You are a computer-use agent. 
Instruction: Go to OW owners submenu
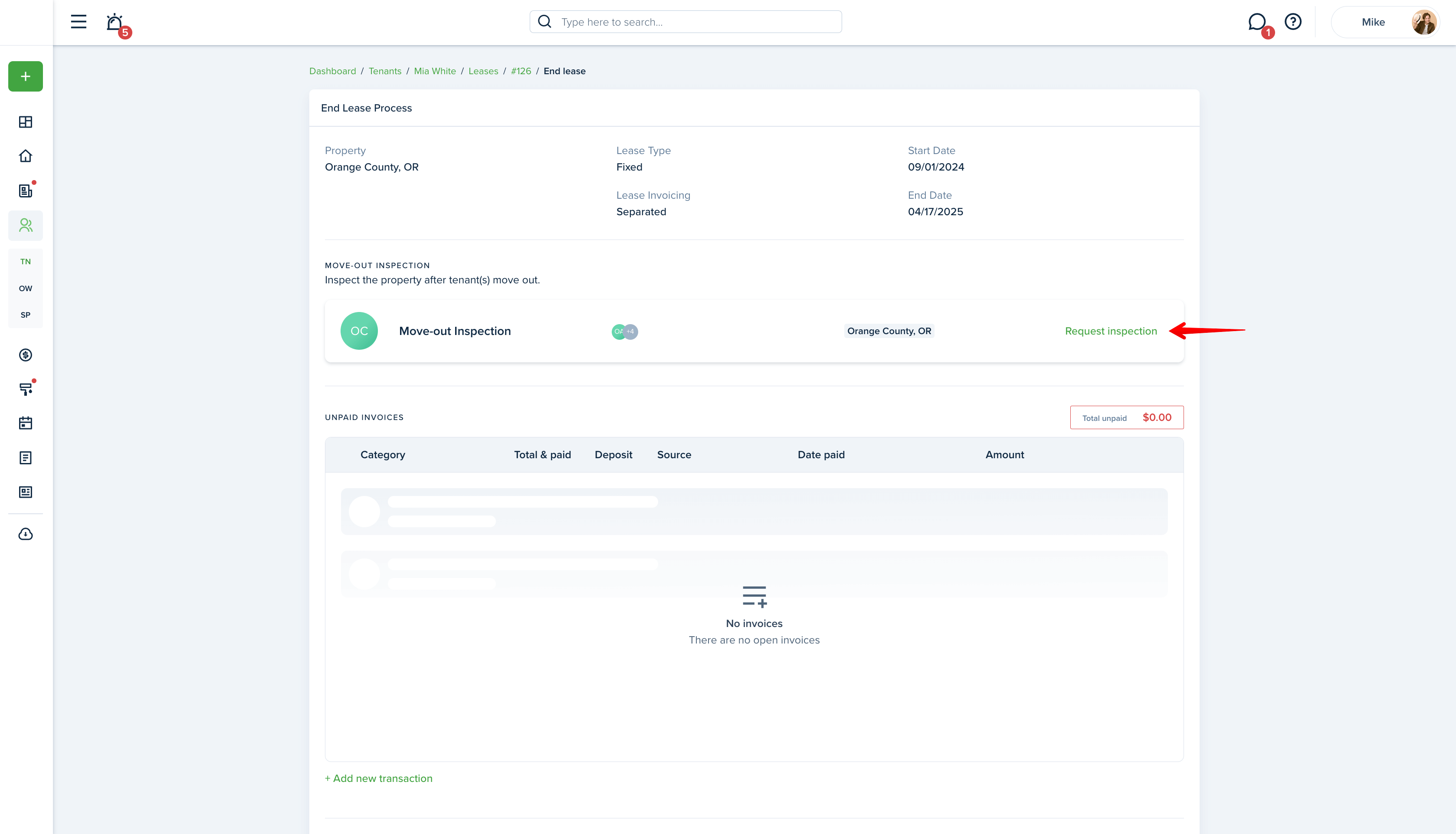(x=25, y=288)
